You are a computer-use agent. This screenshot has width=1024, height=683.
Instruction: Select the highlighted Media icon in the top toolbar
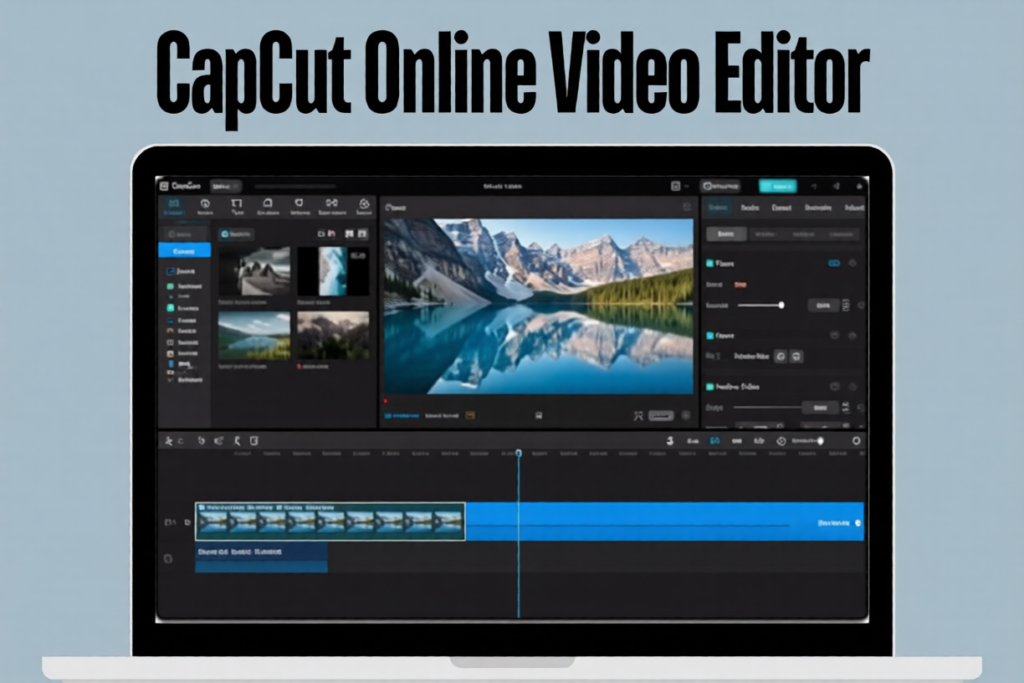pyautogui.click(x=174, y=206)
